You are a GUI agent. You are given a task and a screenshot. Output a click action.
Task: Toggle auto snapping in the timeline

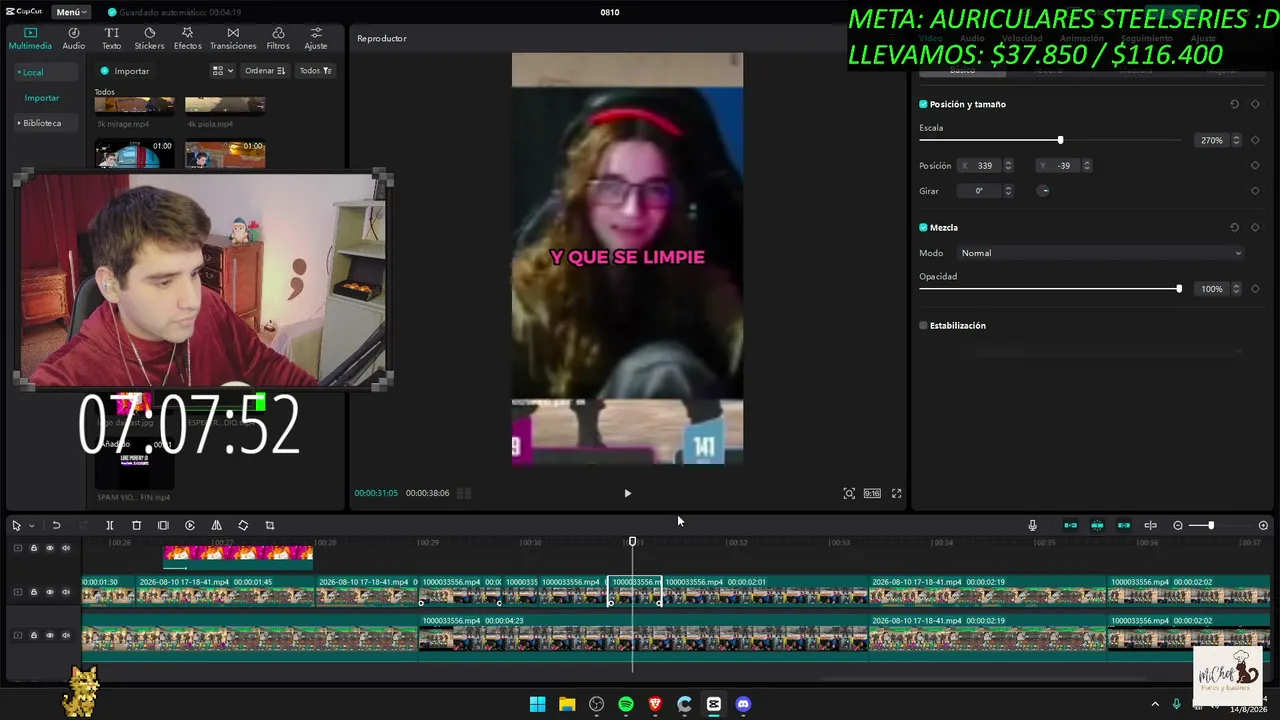click(x=1097, y=525)
